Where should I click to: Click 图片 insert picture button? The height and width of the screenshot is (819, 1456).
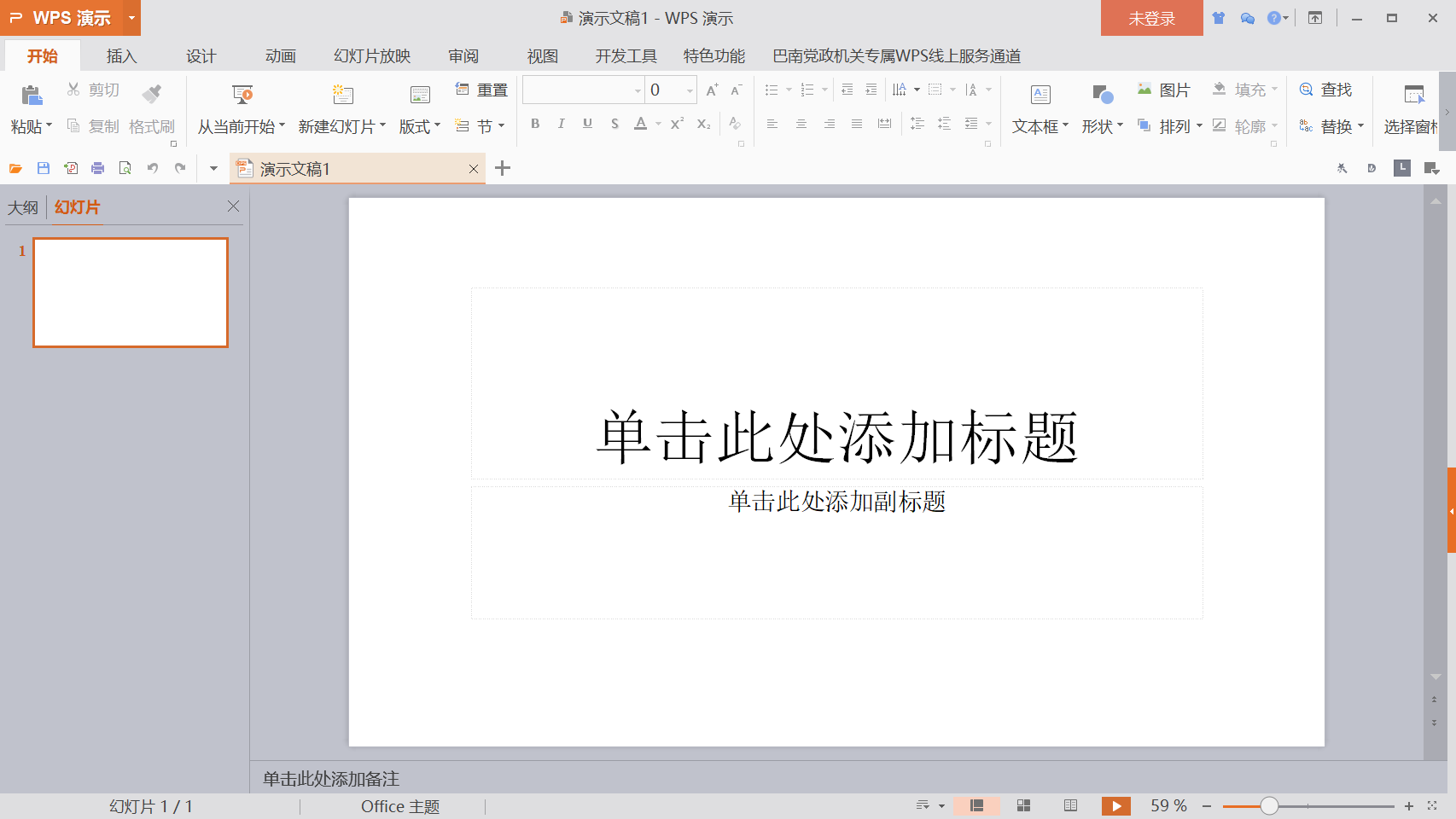[x=1164, y=90]
